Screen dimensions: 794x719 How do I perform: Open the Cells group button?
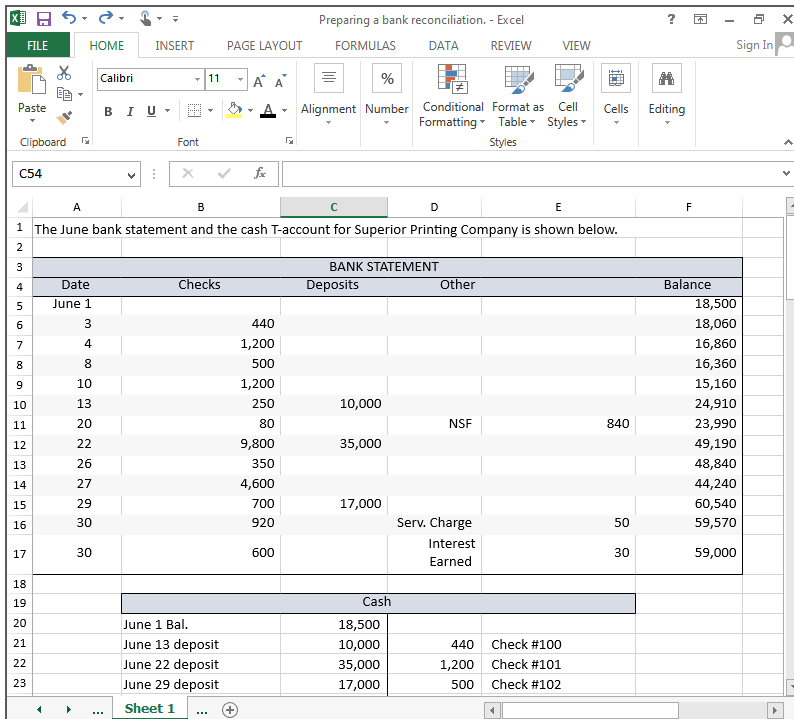[616, 95]
